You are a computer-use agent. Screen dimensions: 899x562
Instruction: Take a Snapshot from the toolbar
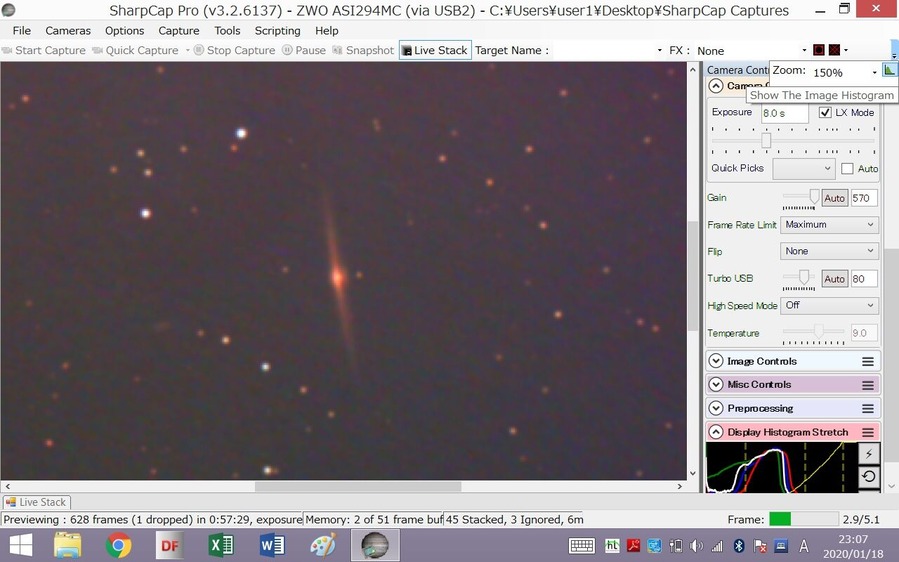(x=363, y=50)
